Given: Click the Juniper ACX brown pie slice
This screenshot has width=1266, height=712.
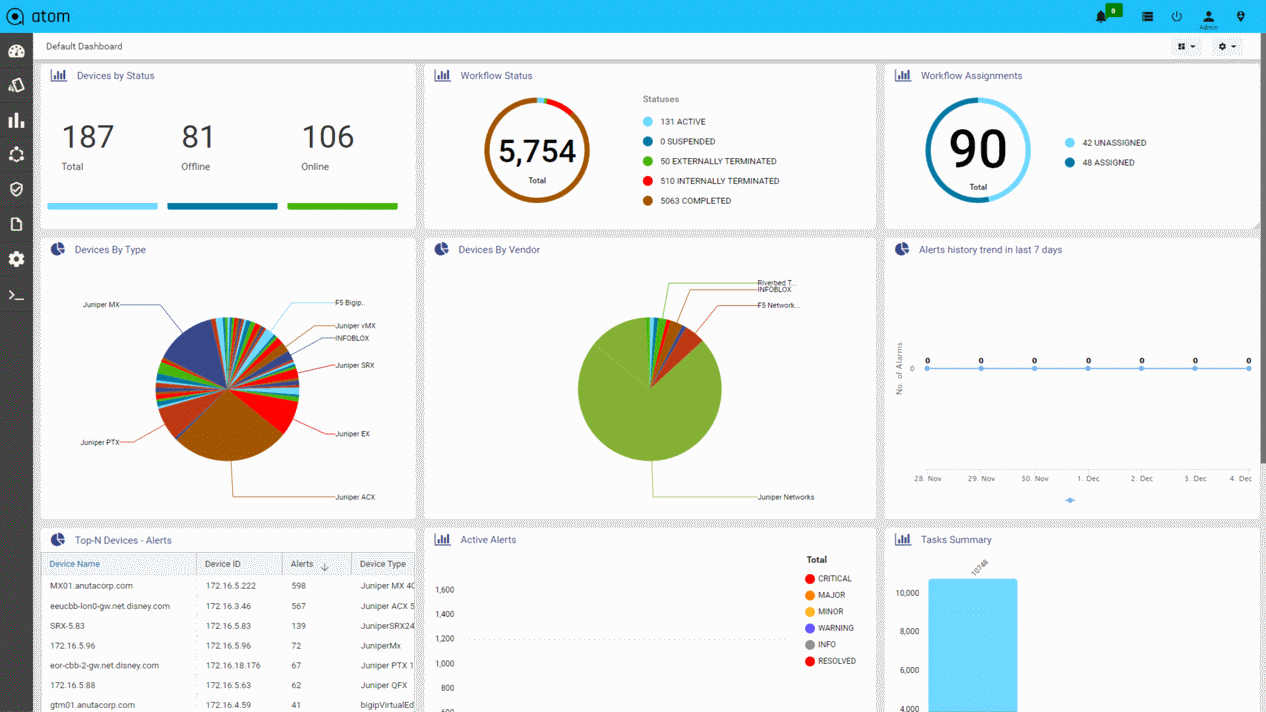Looking at the screenshot, I should pyautogui.click(x=230, y=430).
